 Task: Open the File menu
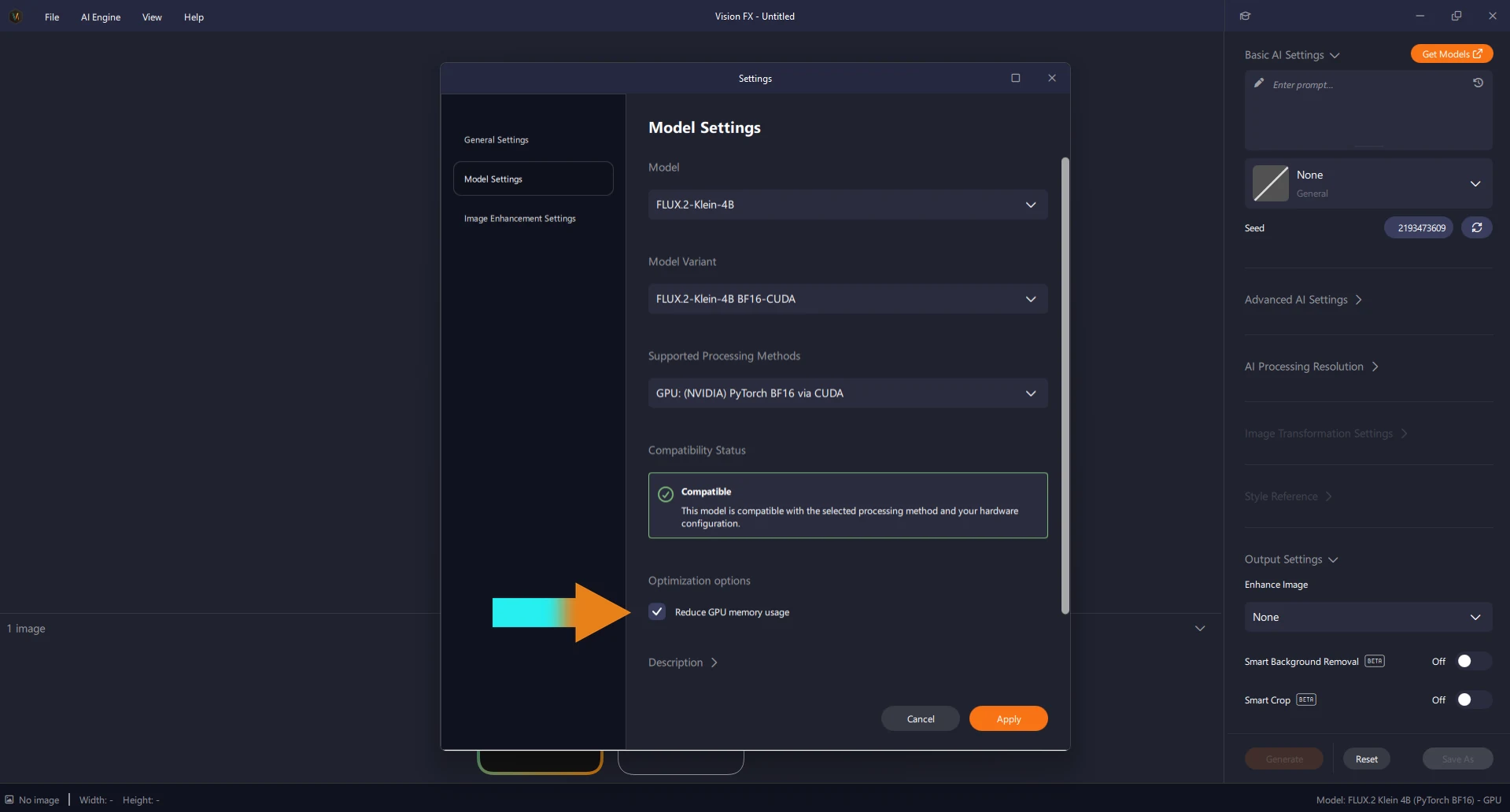click(x=52, y=17)
